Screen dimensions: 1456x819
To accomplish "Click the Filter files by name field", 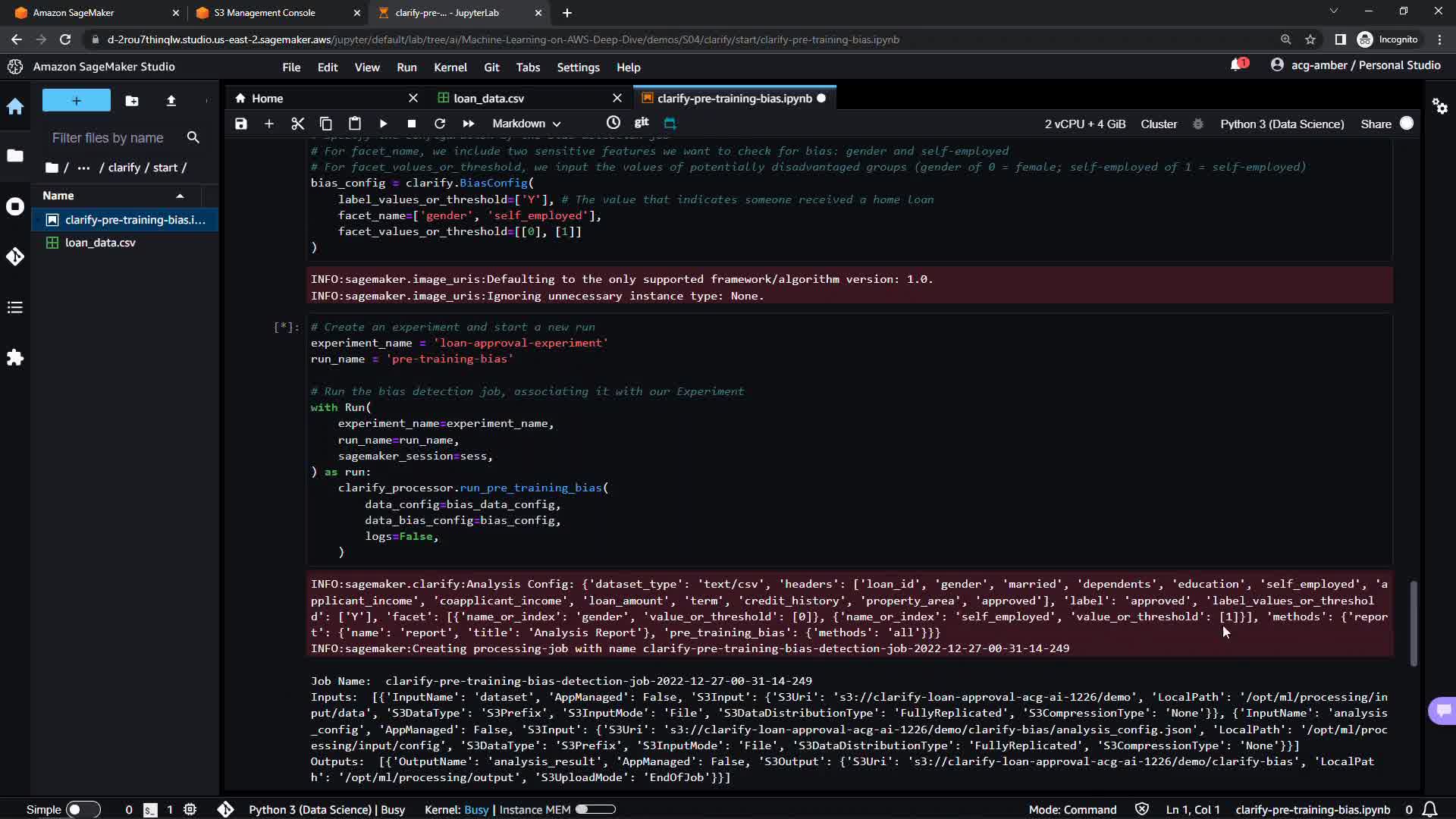I will click(x=108, y=138).
